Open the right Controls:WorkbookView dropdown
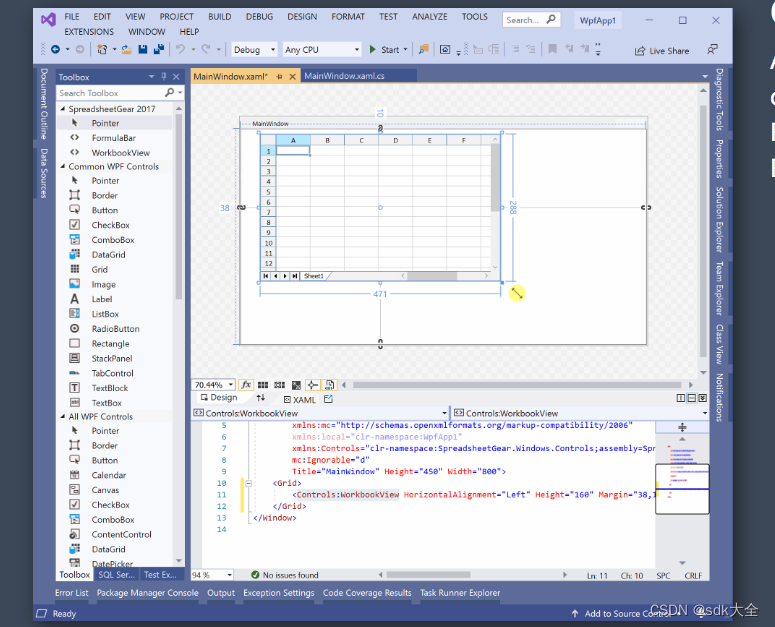The image size is (775, 627). [705, 413]
